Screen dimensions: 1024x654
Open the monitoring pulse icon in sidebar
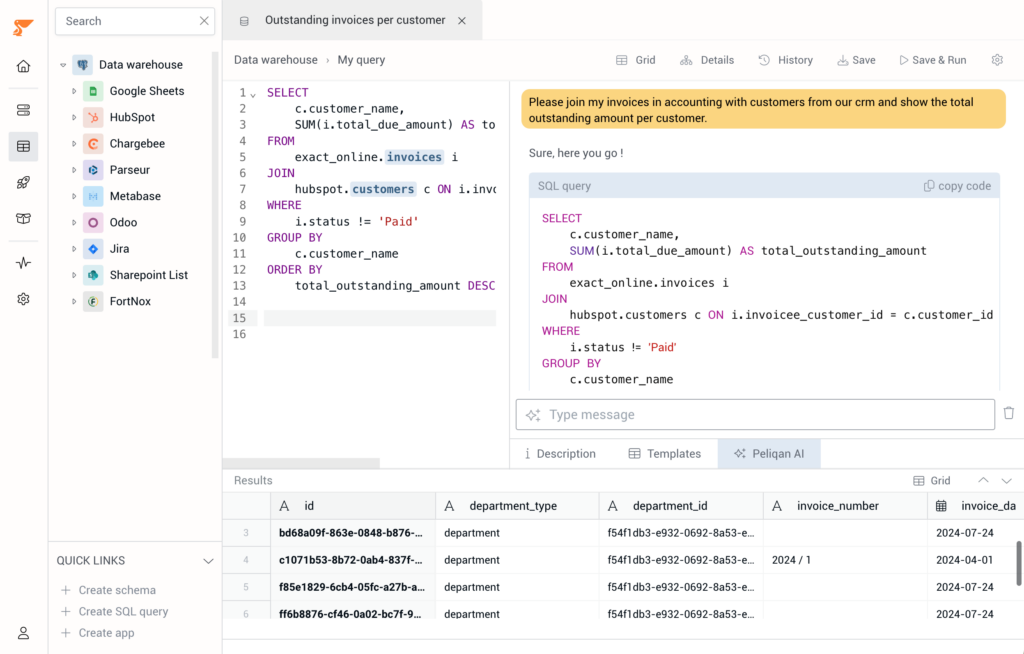tap(23, 263)
